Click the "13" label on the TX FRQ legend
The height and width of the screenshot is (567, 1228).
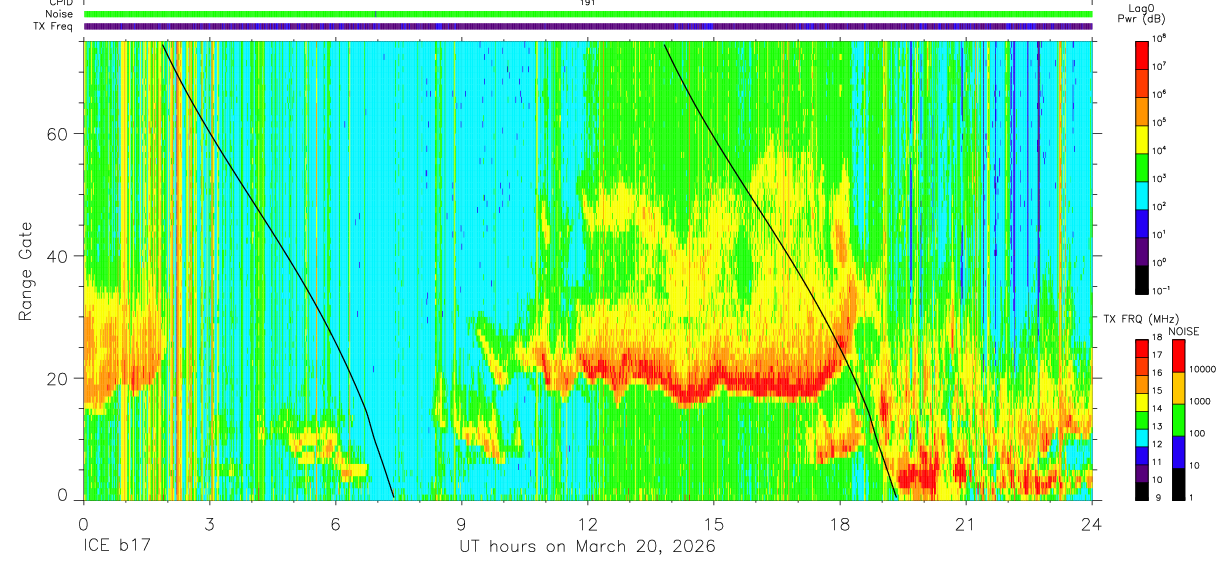1159,427
